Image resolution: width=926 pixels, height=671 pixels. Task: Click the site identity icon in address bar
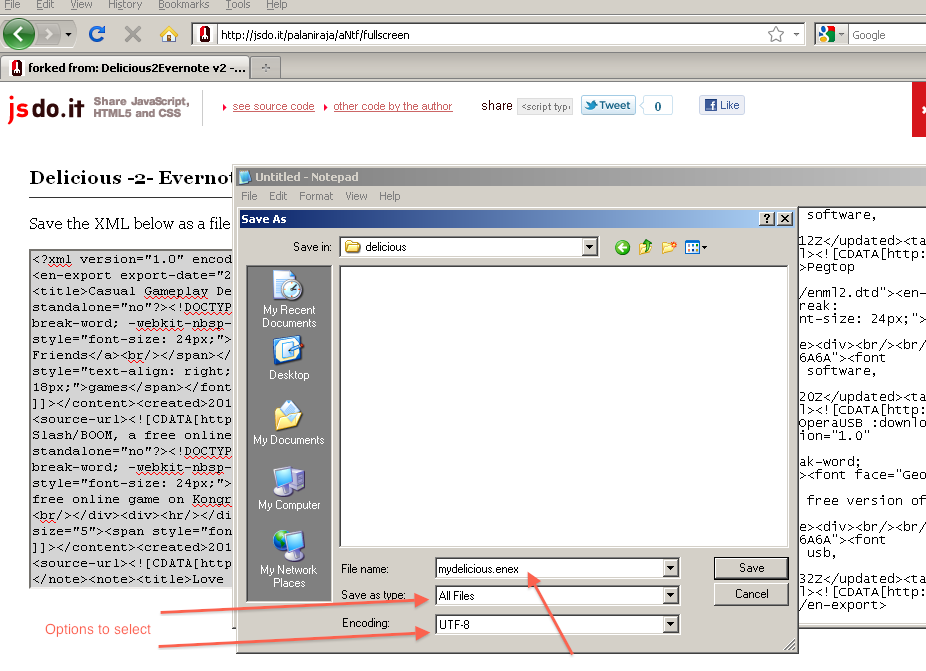[x=204, y=34]
